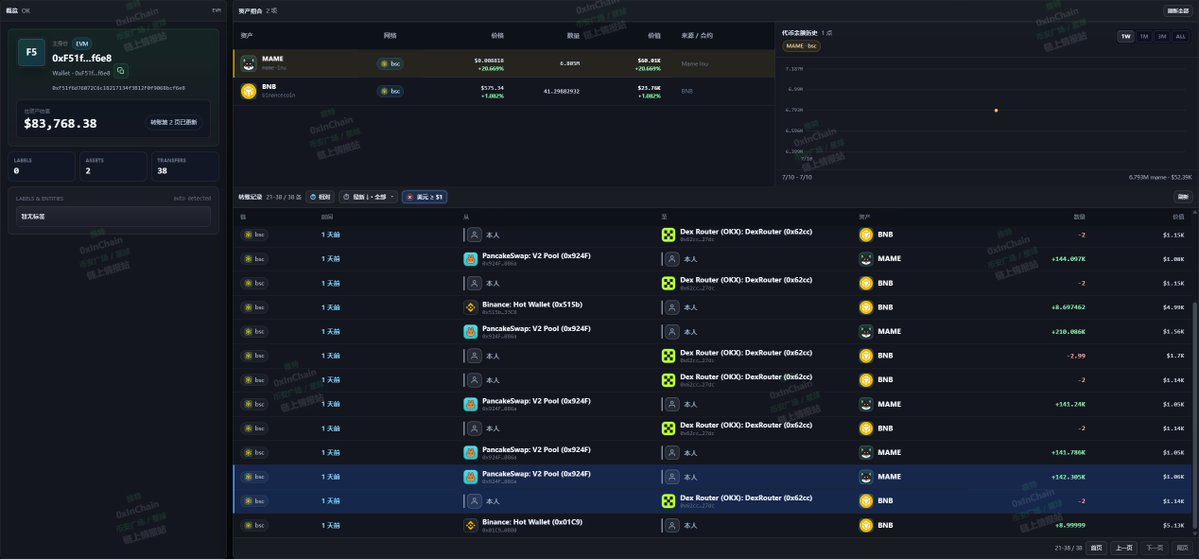Click the MAME token icon in assets table
This screenshot has width=1199, height=559.
[x=248, y=63]
